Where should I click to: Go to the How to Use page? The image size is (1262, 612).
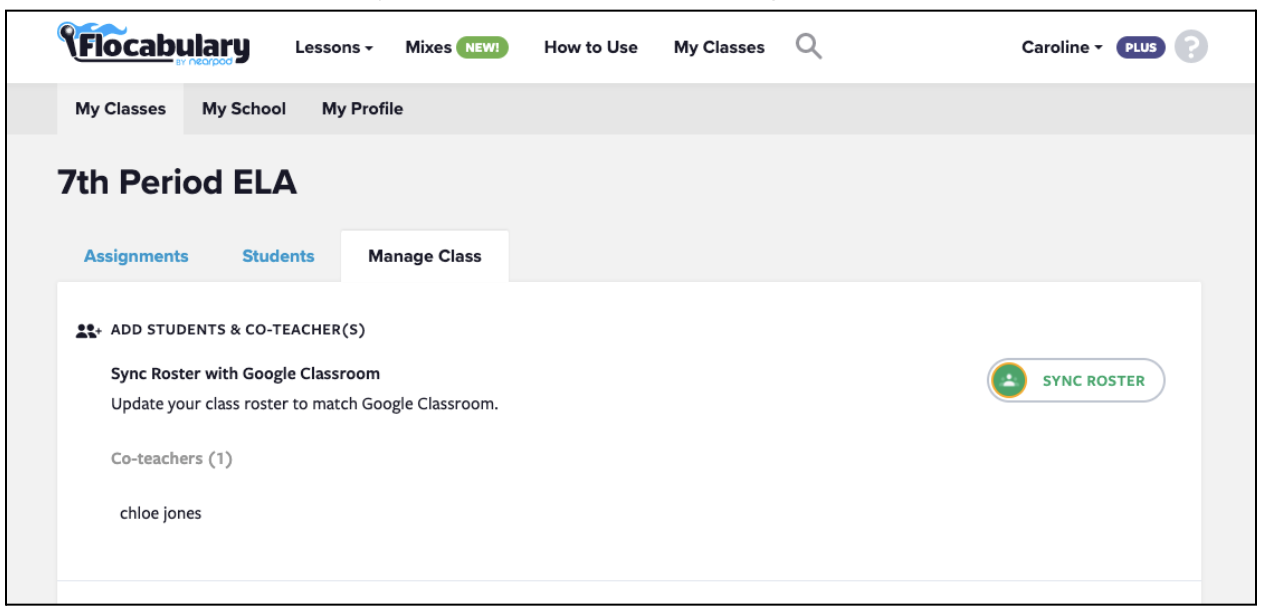click(590, 47)
